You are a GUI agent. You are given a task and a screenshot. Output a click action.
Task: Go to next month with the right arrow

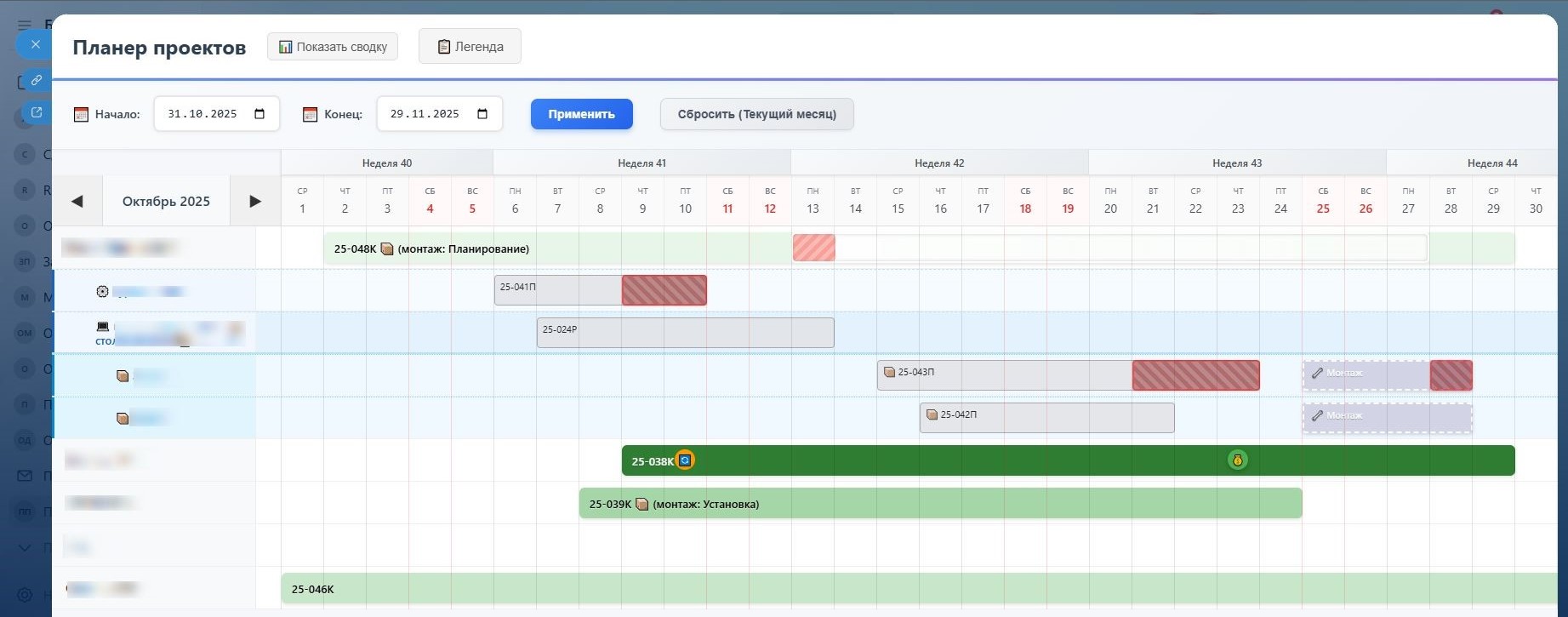click(x=254, y=202)
